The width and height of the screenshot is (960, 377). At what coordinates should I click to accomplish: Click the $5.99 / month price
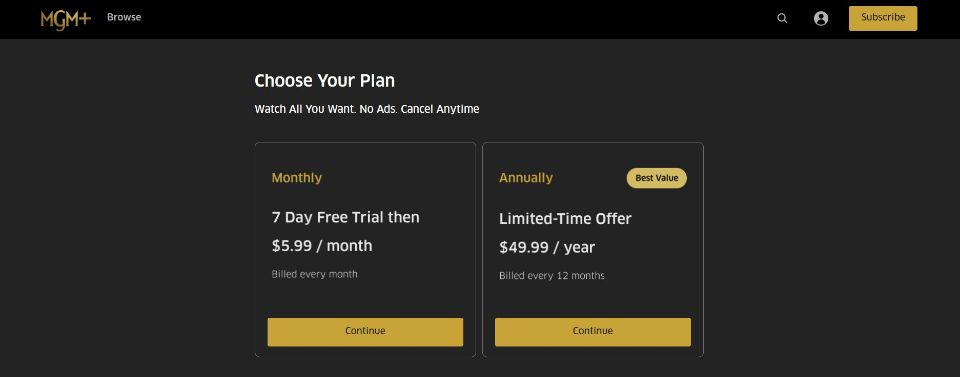322,246
